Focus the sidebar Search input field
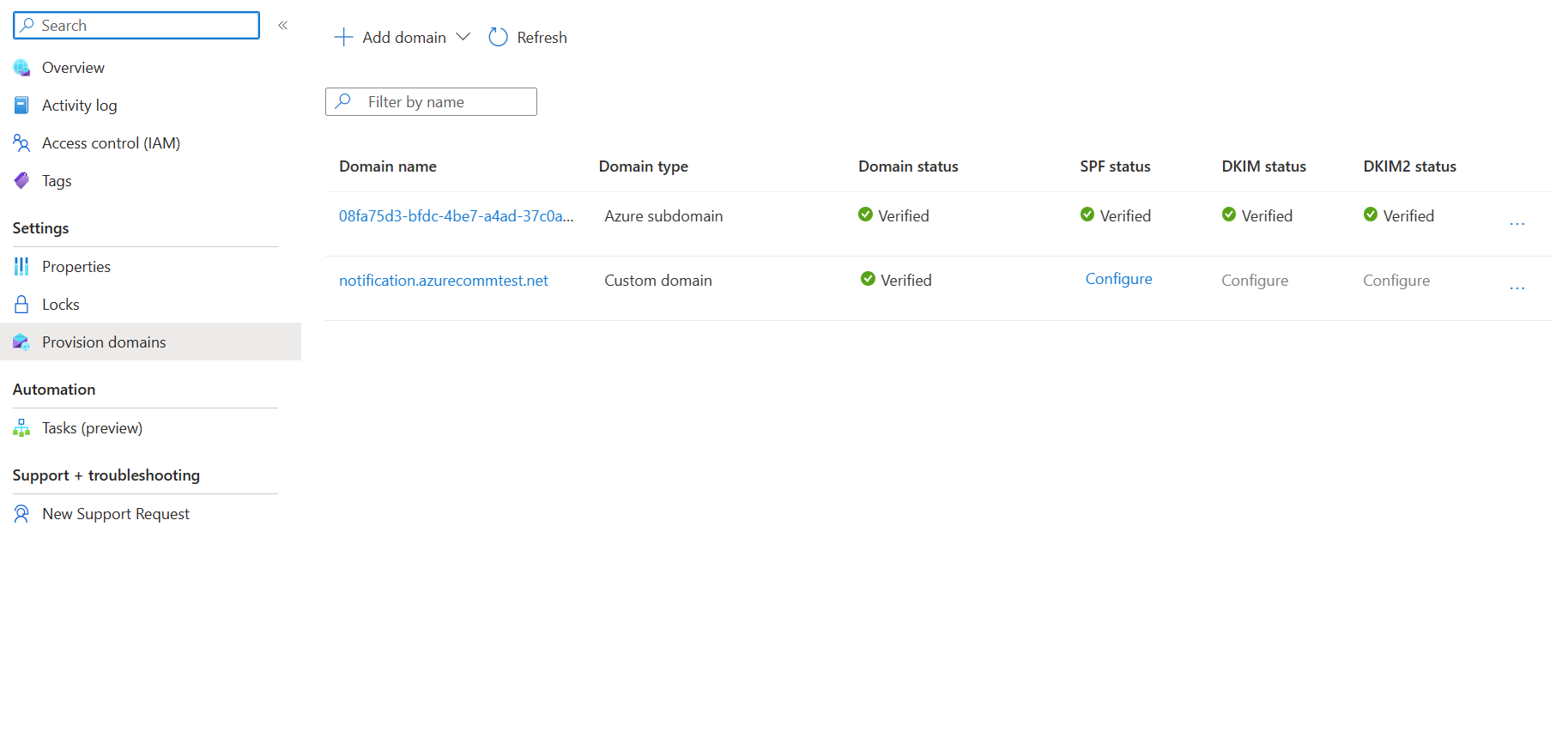The image size is (1568, 738). pyautogui.click(x=136, y=26)
